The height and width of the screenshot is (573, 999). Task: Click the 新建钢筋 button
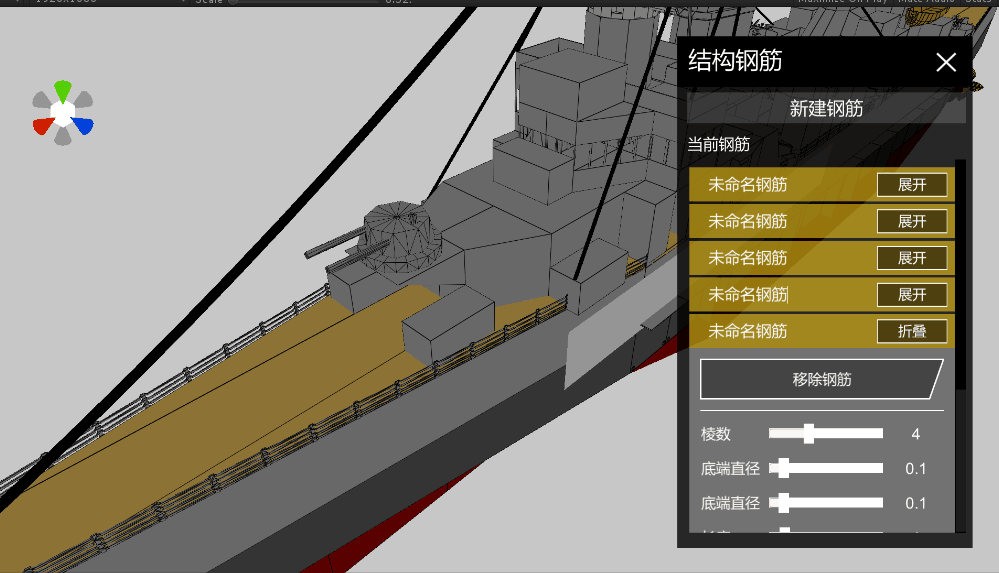tap(826, 108)
